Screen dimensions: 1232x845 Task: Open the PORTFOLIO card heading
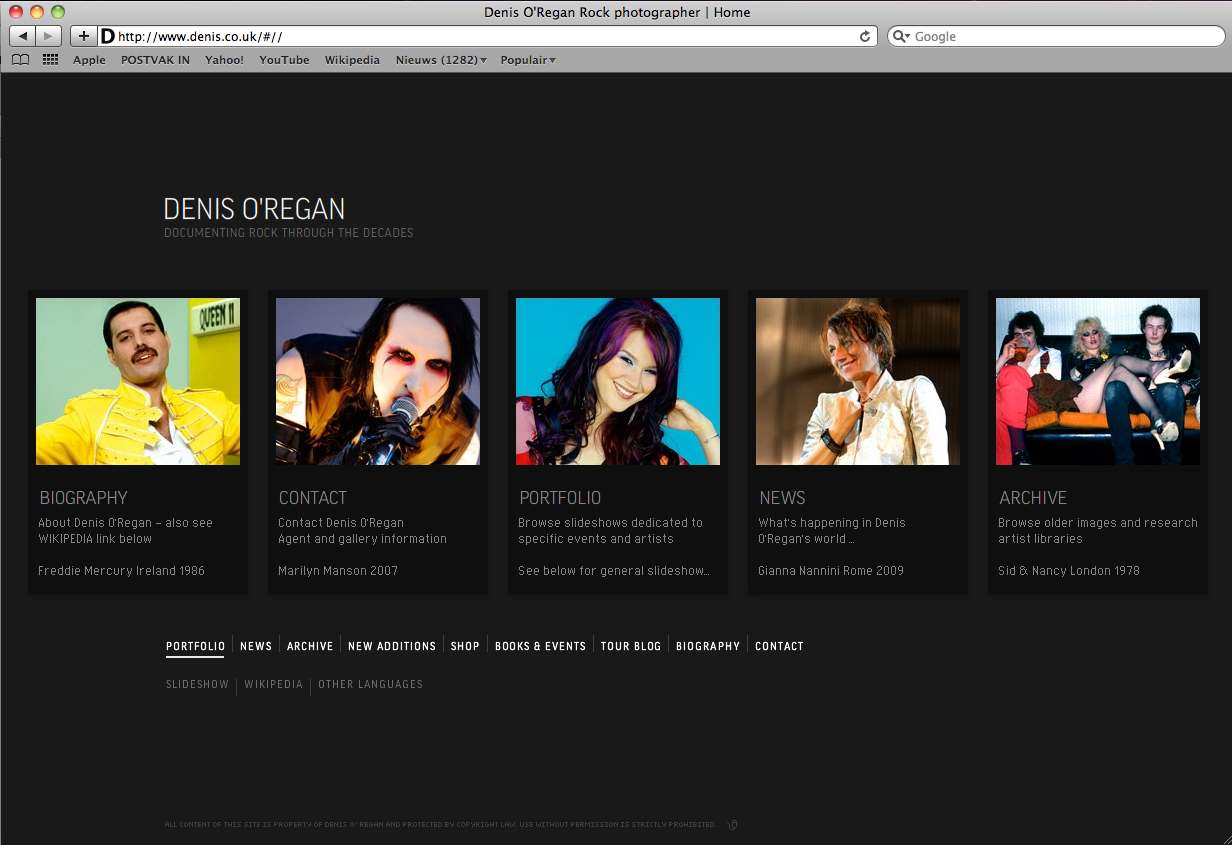tap(560, 497)
